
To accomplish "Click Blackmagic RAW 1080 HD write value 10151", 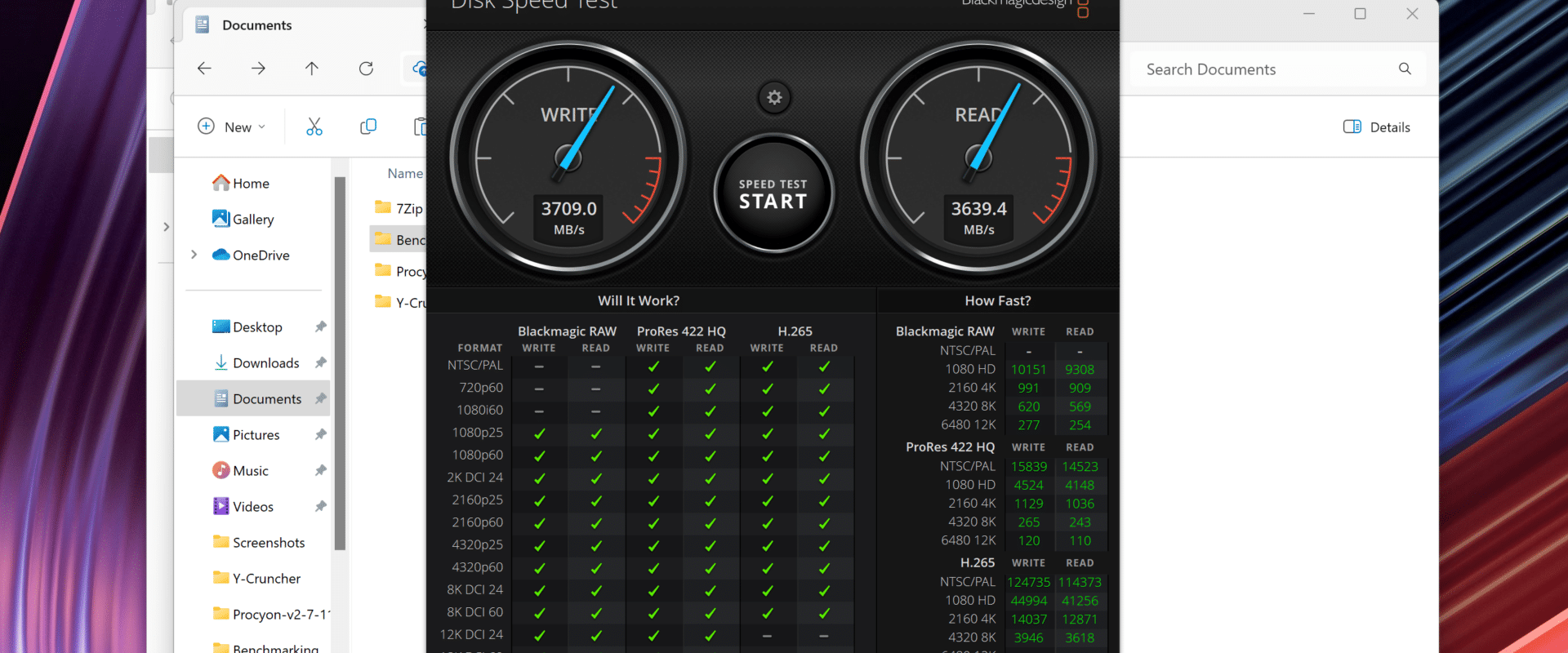I will click(x=1029, y=370).
